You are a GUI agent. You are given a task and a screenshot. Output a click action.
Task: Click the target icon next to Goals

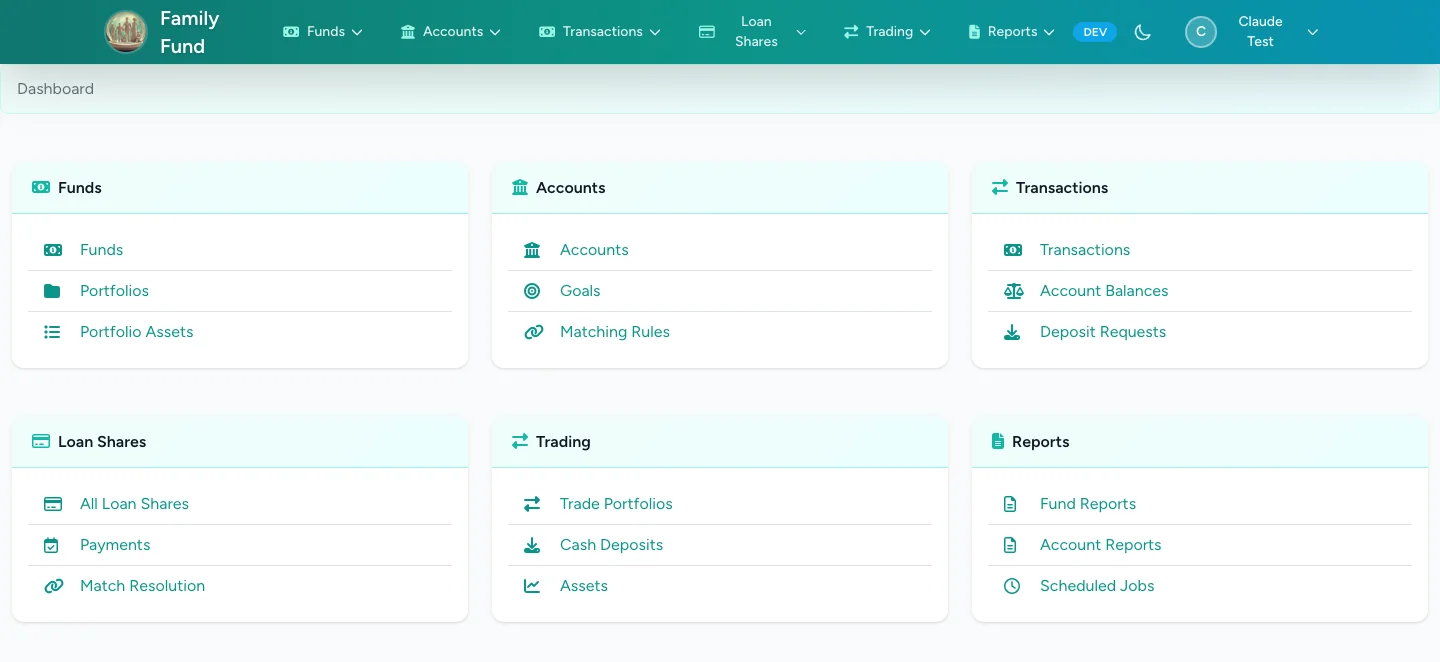(x=532, y=291)
